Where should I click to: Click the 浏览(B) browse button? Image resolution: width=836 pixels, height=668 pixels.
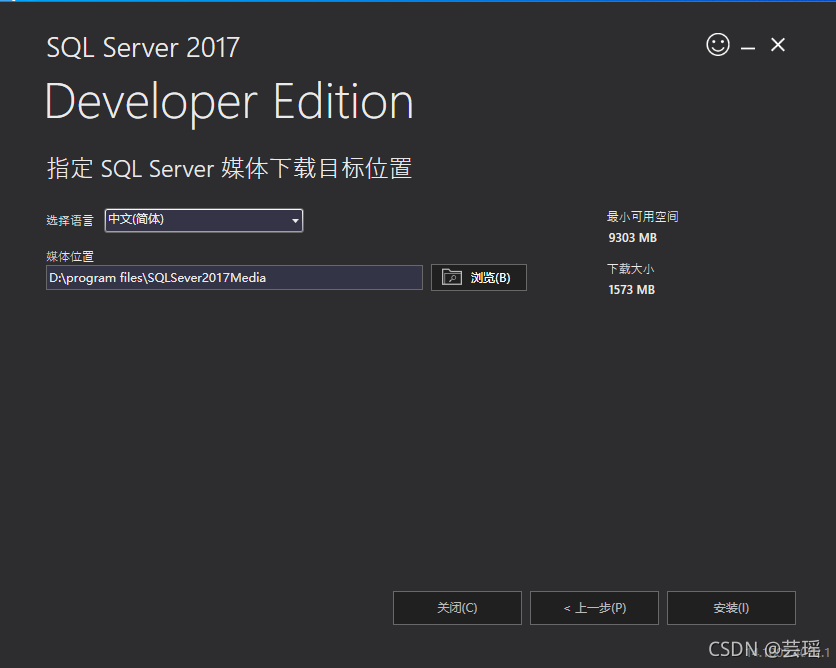click(x=479, y=277)
